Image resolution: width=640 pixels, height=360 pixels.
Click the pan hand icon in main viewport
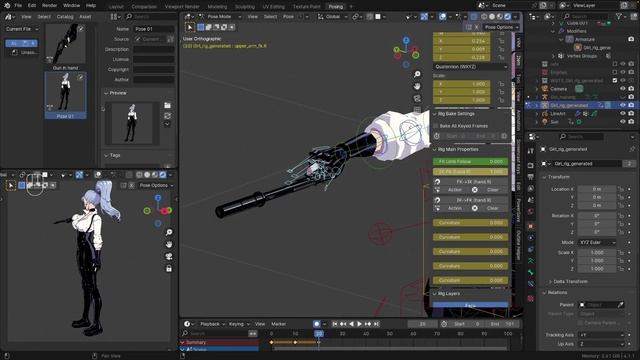pos(417,86)
